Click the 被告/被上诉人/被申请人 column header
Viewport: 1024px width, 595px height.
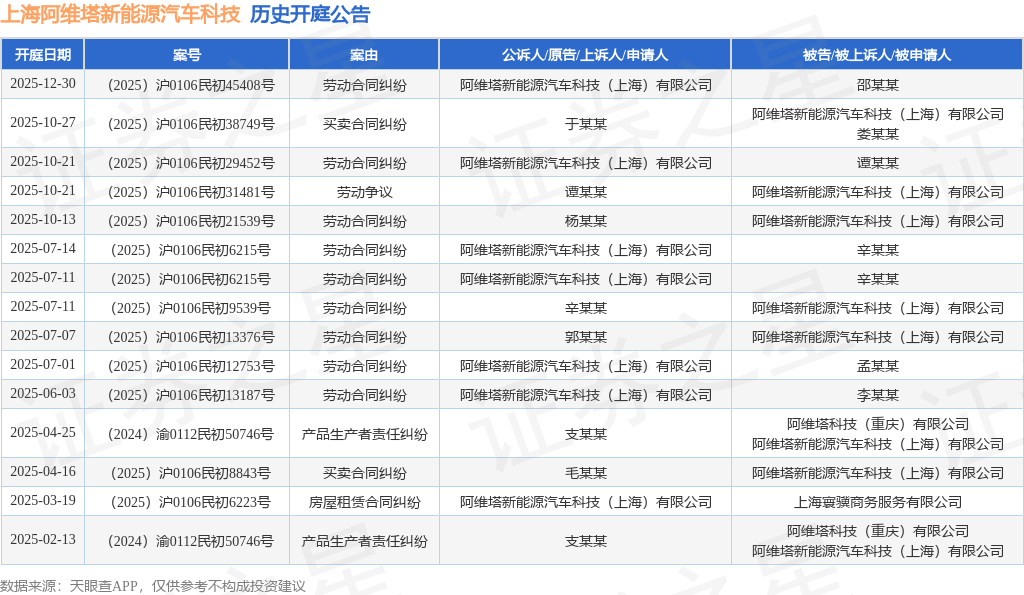877,55
